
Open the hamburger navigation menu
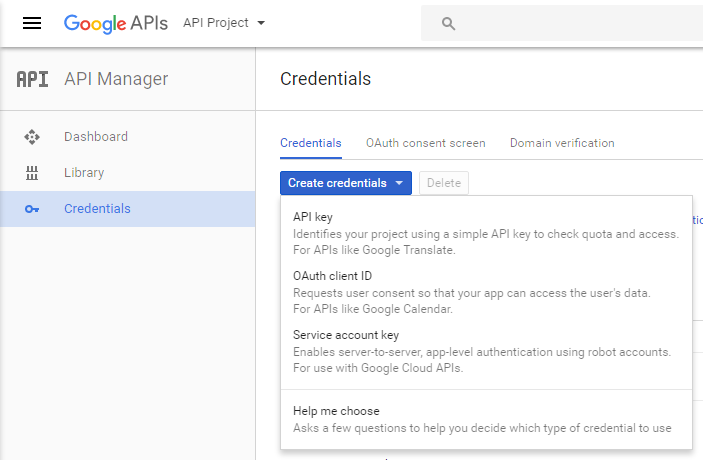point(32,23)
